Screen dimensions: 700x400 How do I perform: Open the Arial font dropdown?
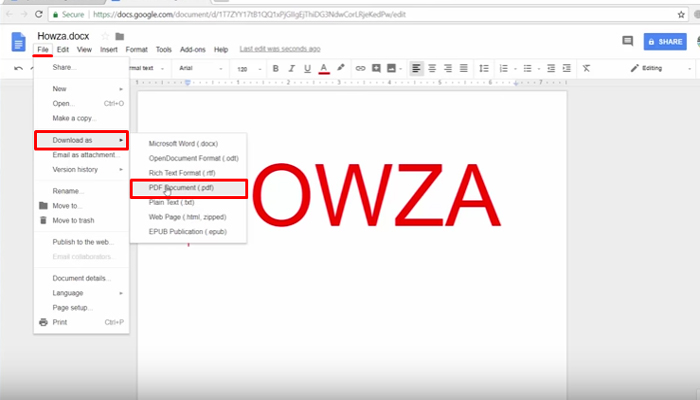(200, 68)
